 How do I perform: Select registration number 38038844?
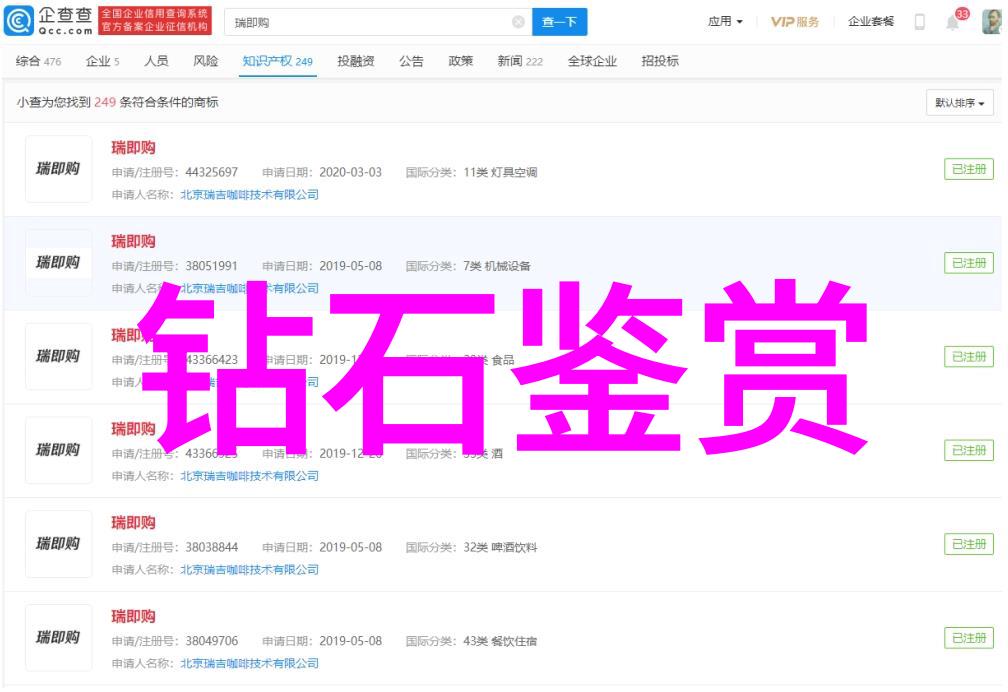point(212,547)
